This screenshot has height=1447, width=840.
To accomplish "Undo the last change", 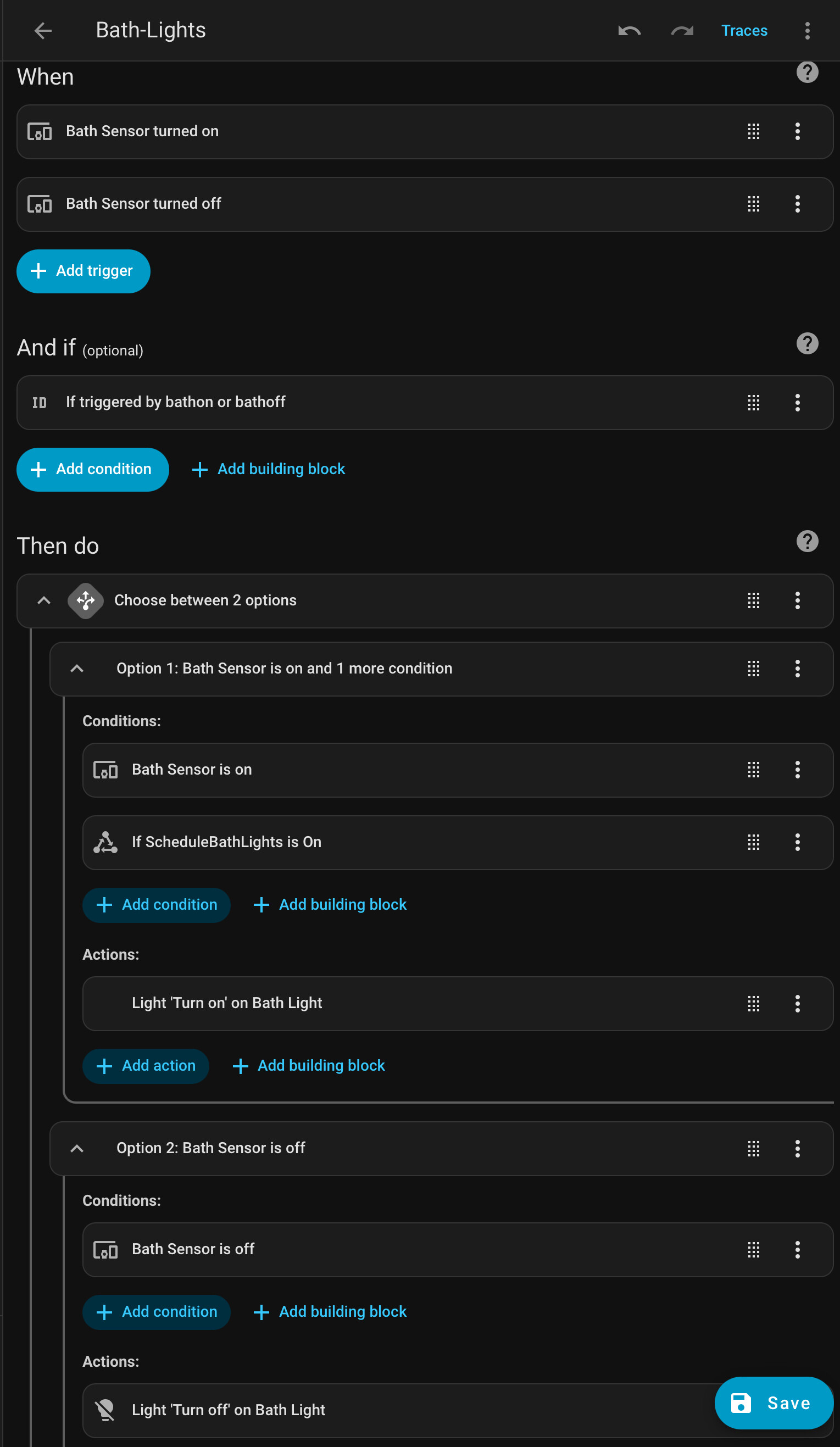I will point(629,30).
